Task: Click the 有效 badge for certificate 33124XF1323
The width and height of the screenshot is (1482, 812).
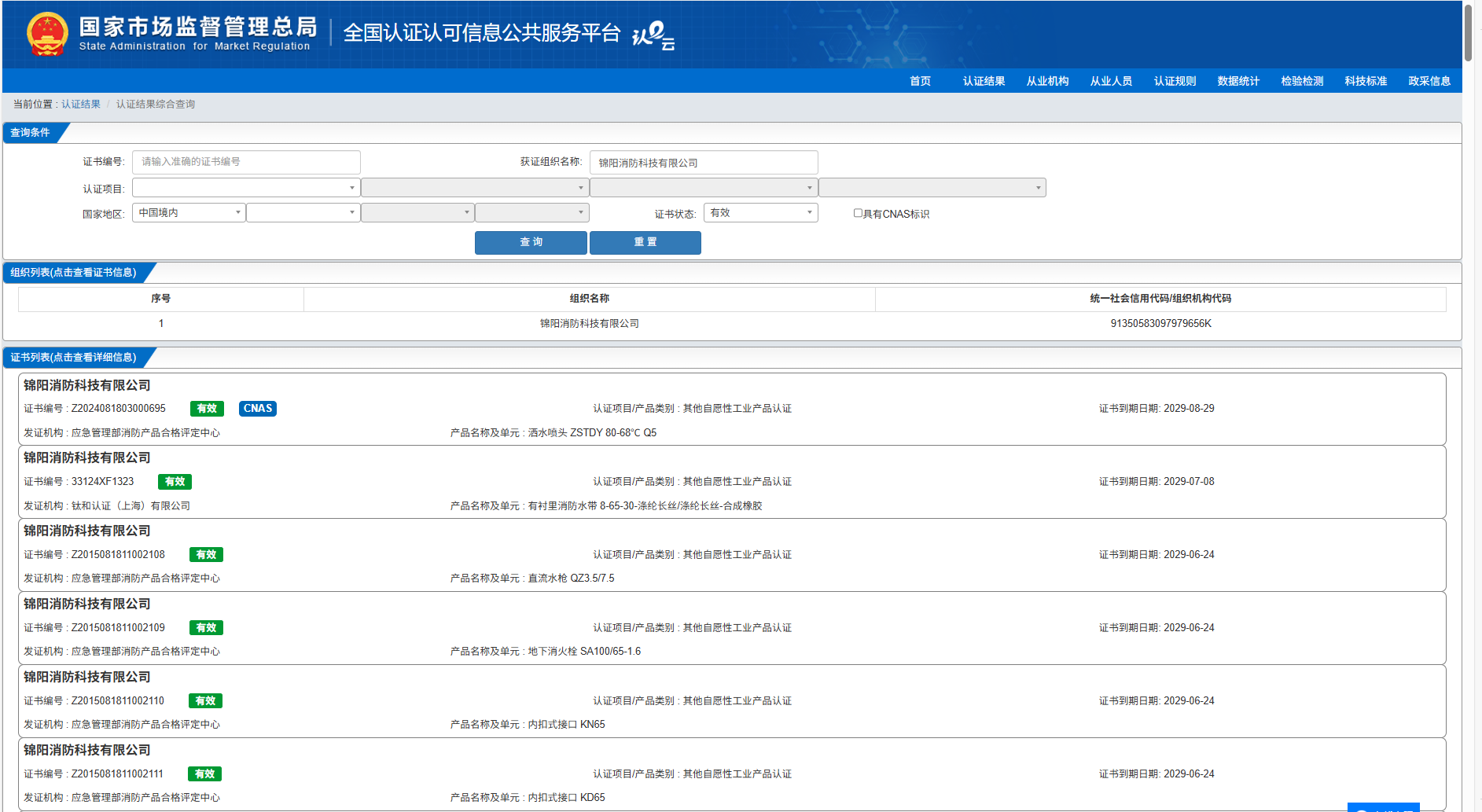Action: [x=175, y=482]
